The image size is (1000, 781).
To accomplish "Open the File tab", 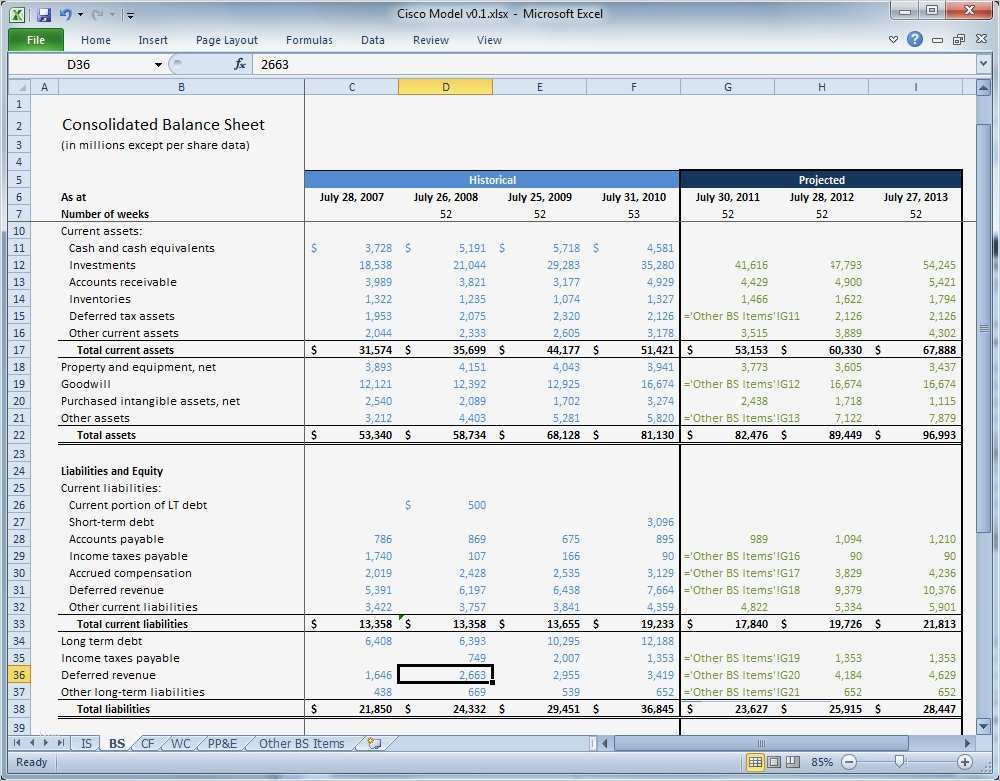I will pos(36,40).
